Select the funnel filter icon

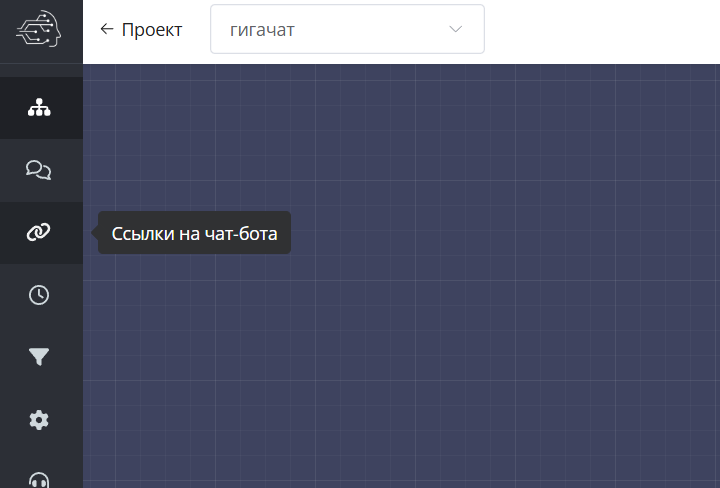pyautogui.click(x=39, y=357)
